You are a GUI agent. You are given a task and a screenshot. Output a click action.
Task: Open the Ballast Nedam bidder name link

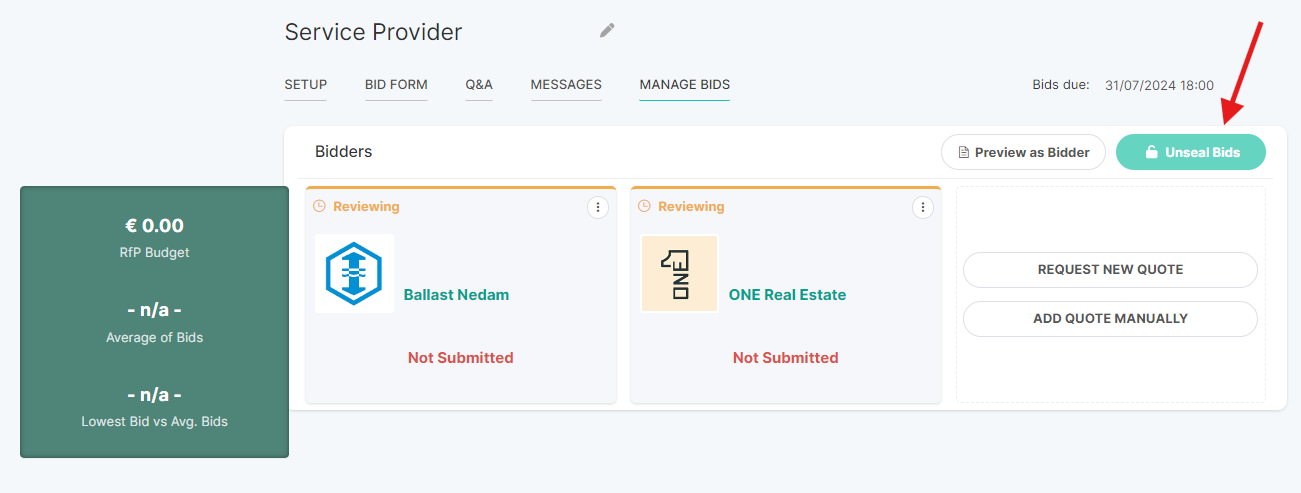pos(456,295)
